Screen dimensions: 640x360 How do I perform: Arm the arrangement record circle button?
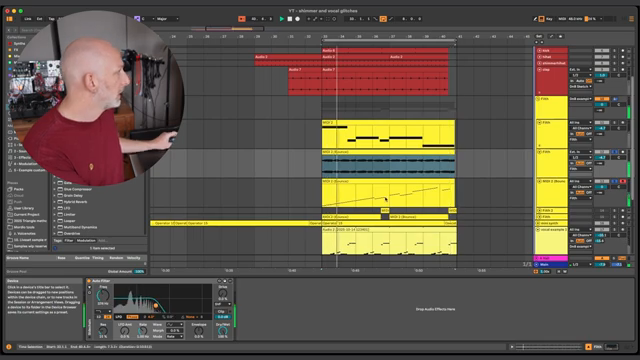point(298,19)
